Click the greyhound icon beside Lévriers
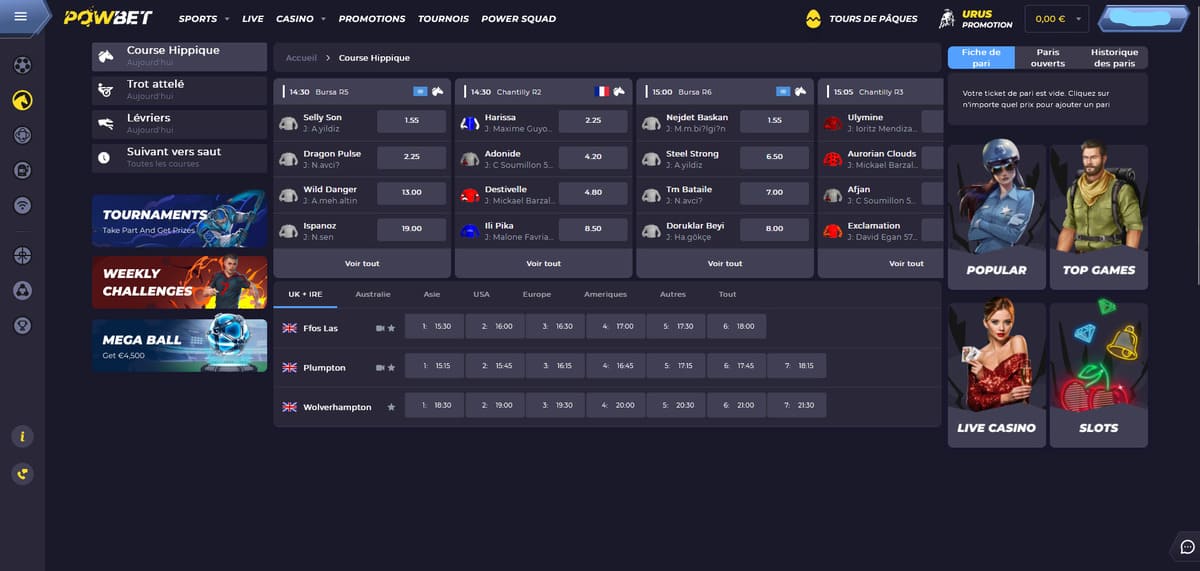Screen dimensions: 1200x571 pos(106,124)
